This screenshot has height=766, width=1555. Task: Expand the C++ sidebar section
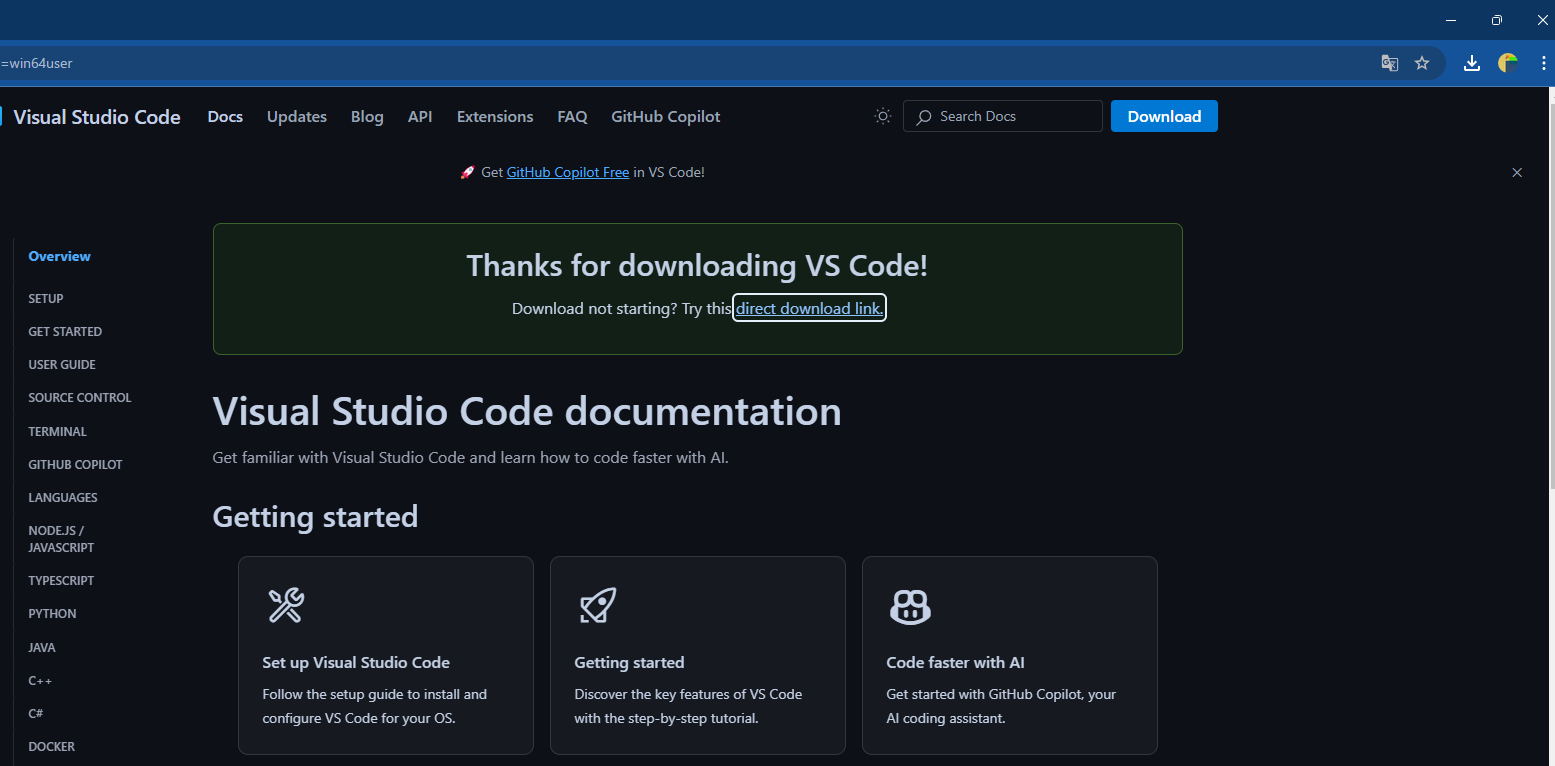tap(40, 681)
